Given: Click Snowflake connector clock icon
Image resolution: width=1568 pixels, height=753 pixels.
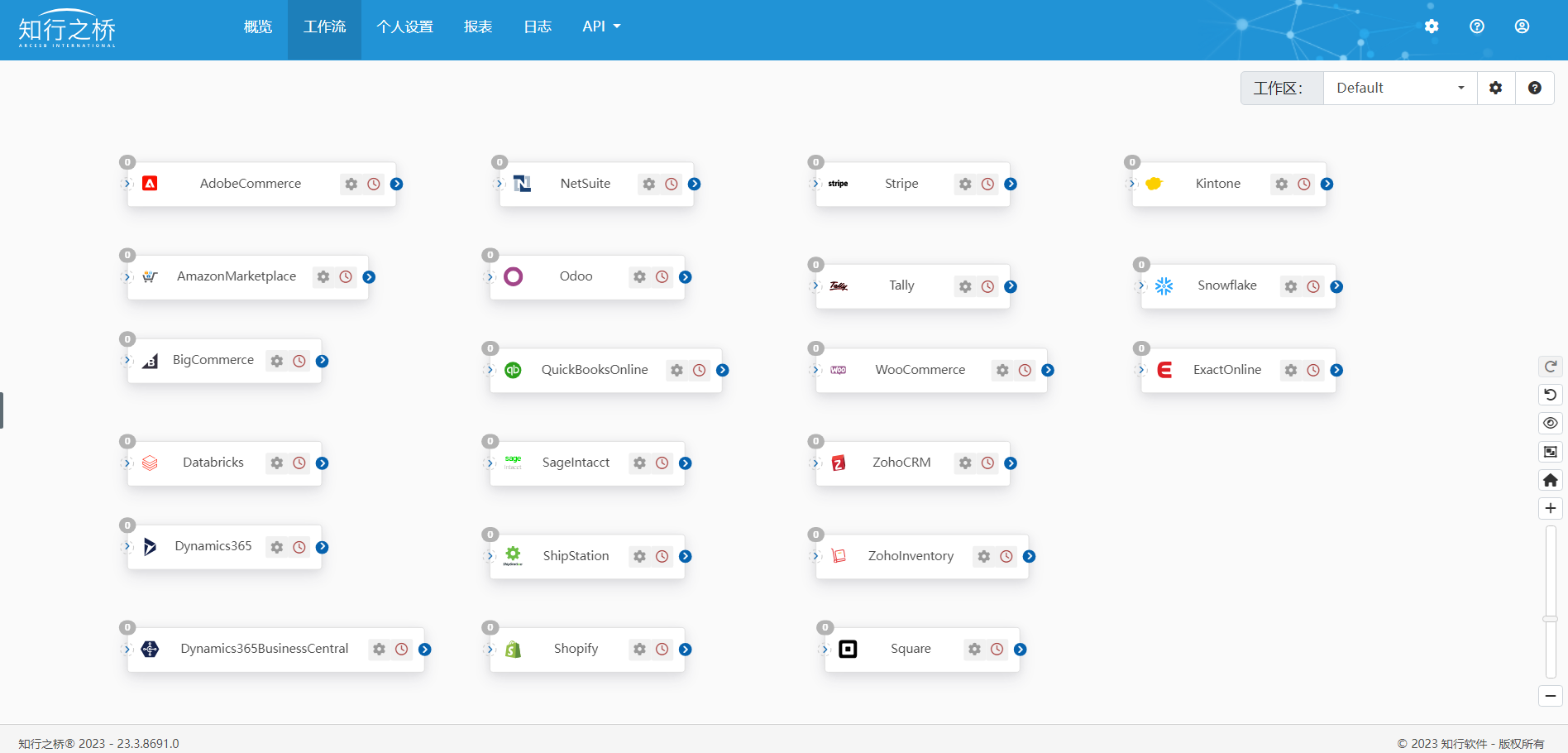Looking at the screenshot, I should point(1313,286).
